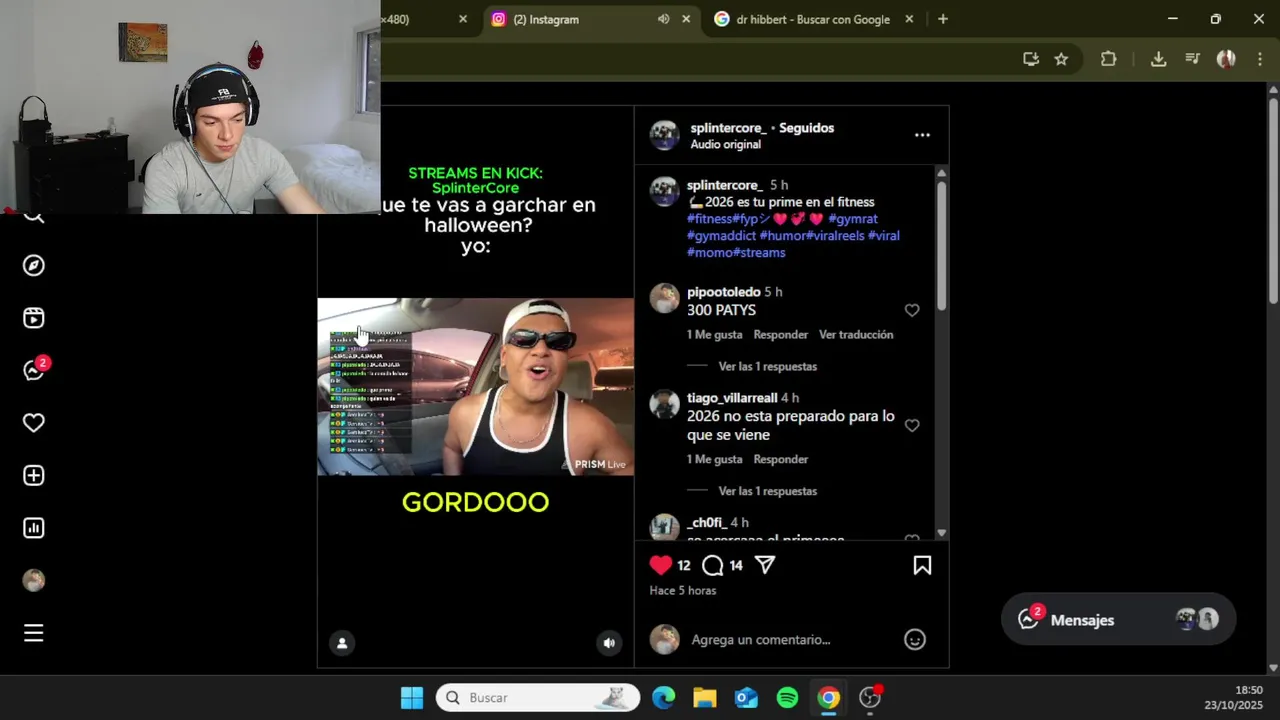1280x720 pixels.
Task: Click the page vertical scrollbar
Action: coord(1273,200)
